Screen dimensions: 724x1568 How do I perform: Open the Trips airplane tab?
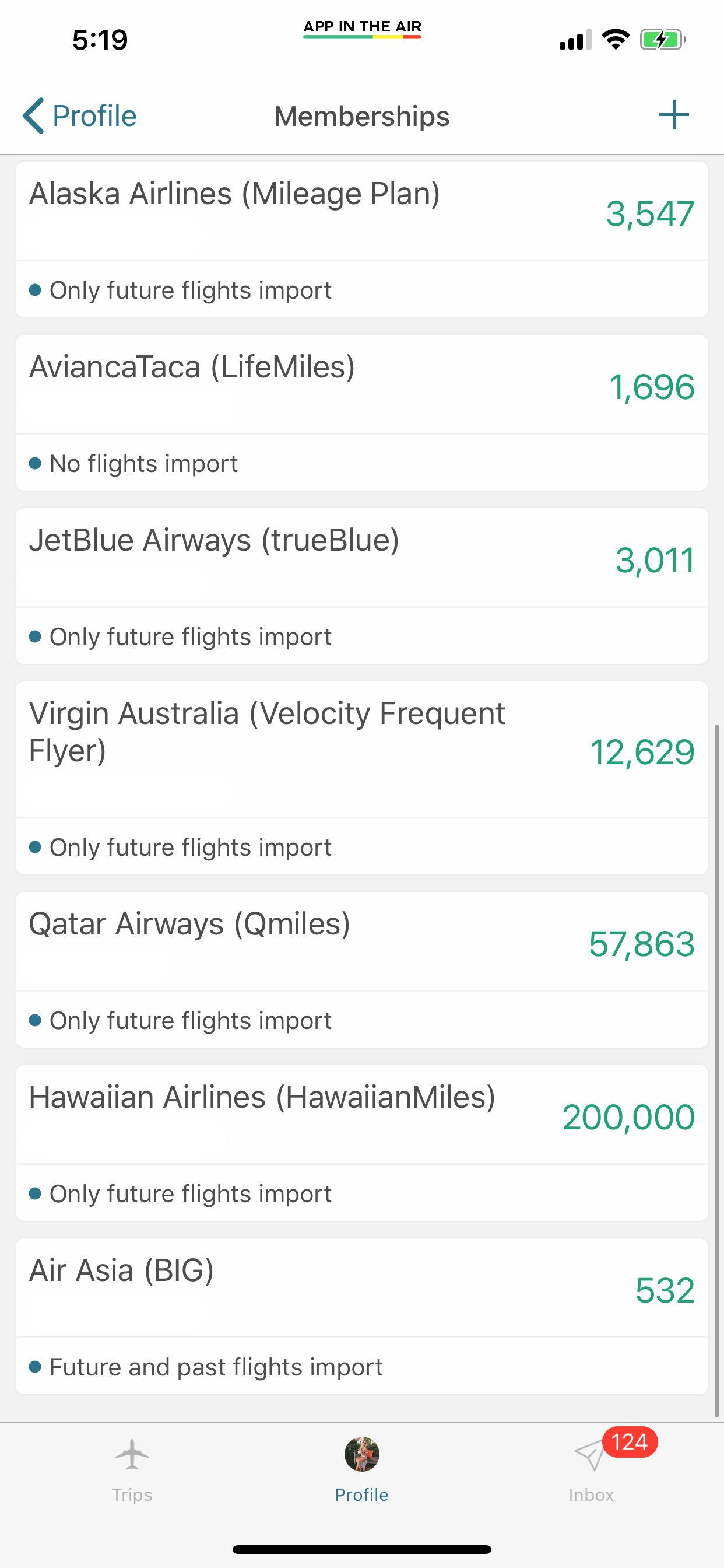click(132, 1468)
